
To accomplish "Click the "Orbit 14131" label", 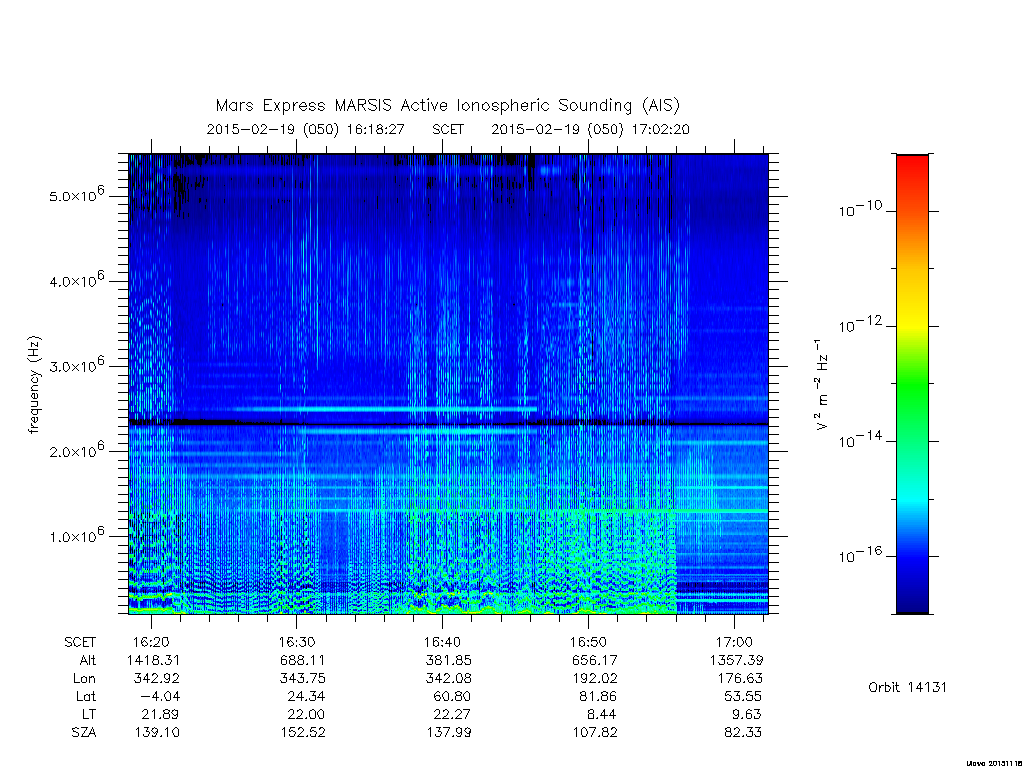I will (x=907, y=687).
